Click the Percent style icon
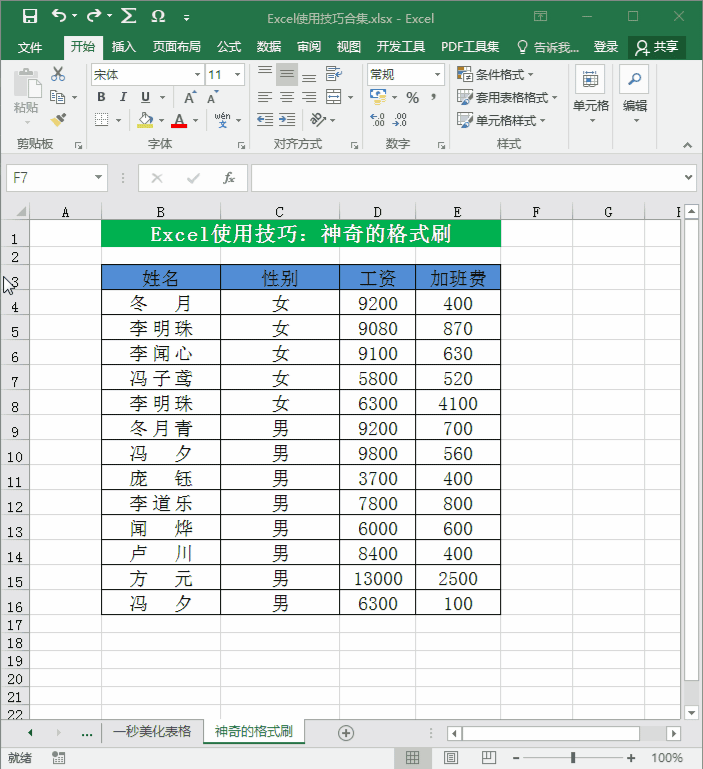 (413, 98)
